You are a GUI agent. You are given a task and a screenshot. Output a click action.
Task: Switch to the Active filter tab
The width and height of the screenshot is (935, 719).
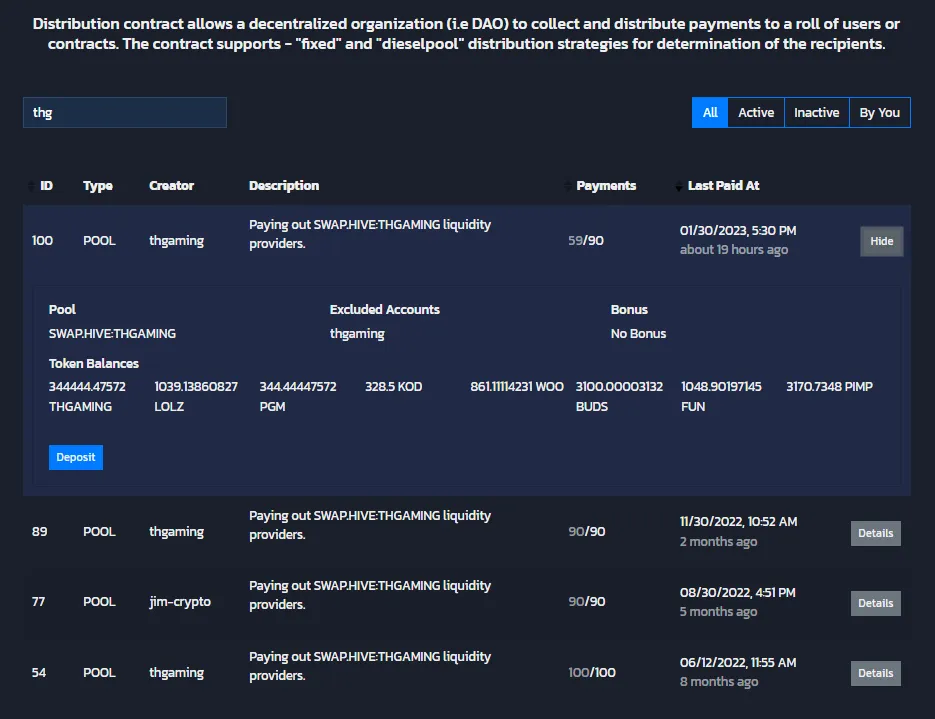pos(756,113)
